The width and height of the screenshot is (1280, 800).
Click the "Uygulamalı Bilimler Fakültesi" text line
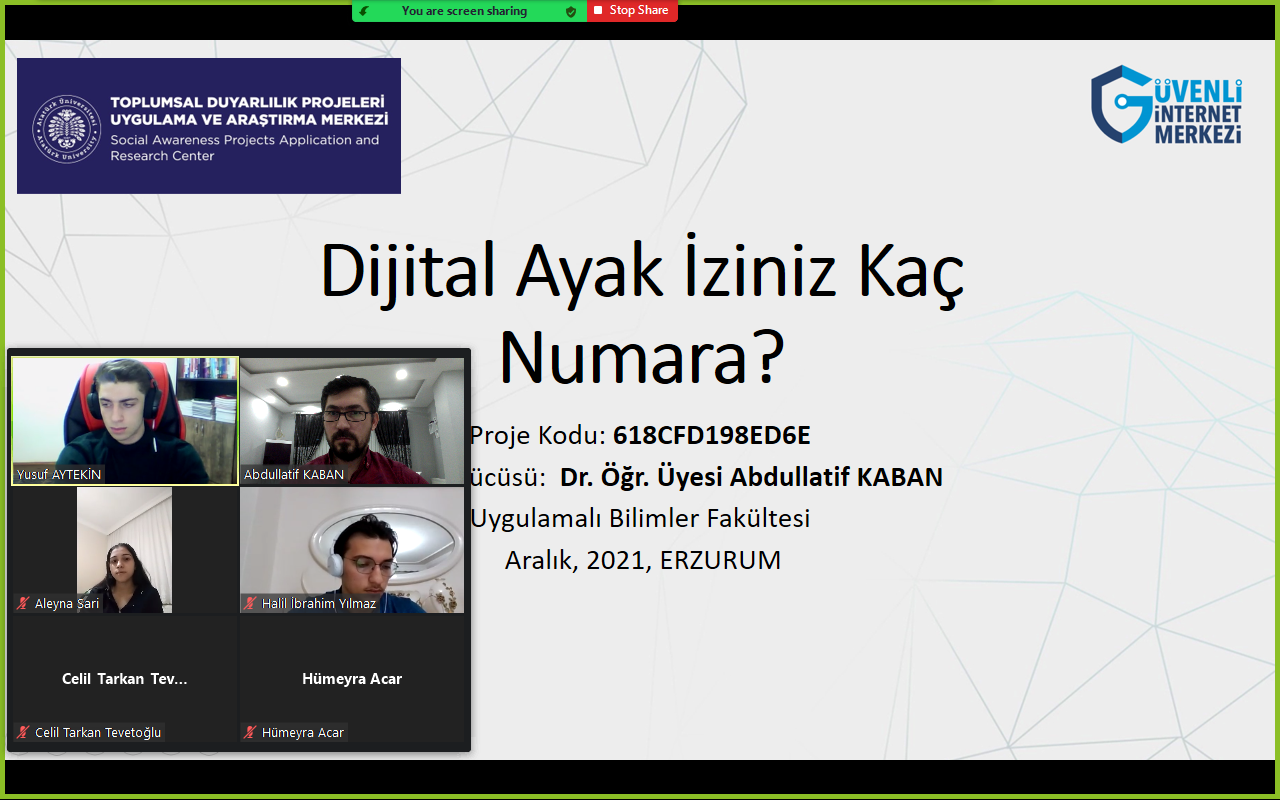click(640, 519)
